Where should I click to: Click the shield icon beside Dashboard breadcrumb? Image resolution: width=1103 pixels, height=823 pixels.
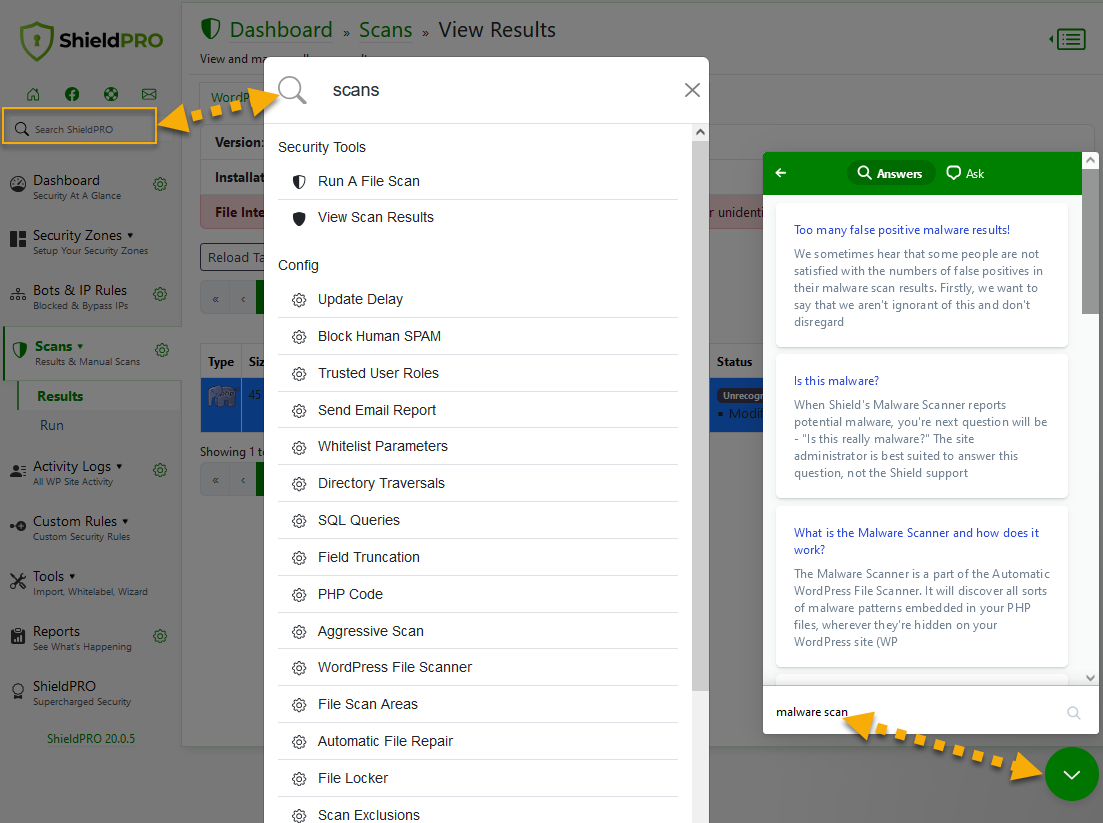(x=210, y=30)
